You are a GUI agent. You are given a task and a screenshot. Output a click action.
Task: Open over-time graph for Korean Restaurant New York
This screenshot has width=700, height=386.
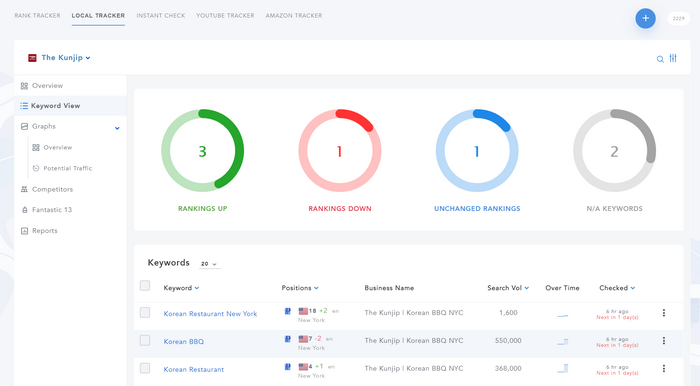(x=562, y=315)
